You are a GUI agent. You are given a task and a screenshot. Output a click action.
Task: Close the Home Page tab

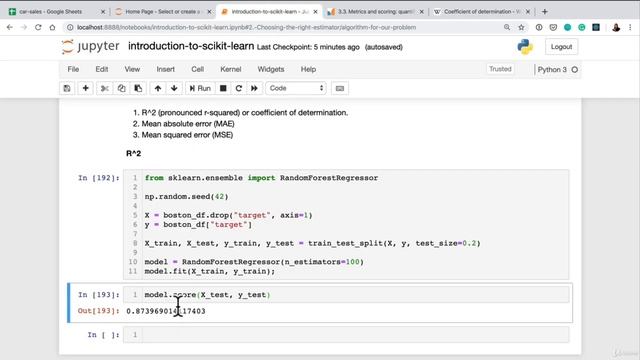[x=209, y=12]
